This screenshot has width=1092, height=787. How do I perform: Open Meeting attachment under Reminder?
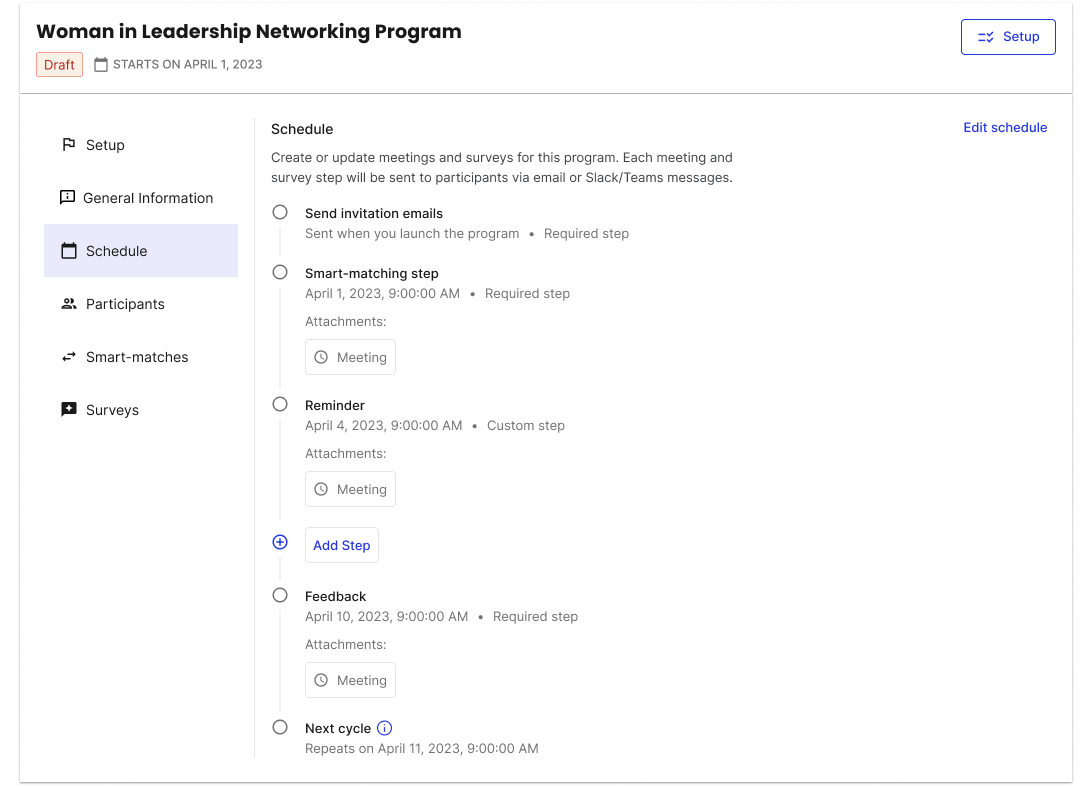(x=350, y=490)
